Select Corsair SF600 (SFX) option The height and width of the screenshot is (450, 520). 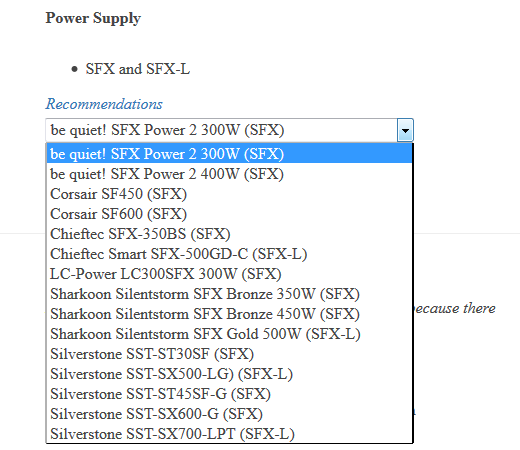point(229,214)
